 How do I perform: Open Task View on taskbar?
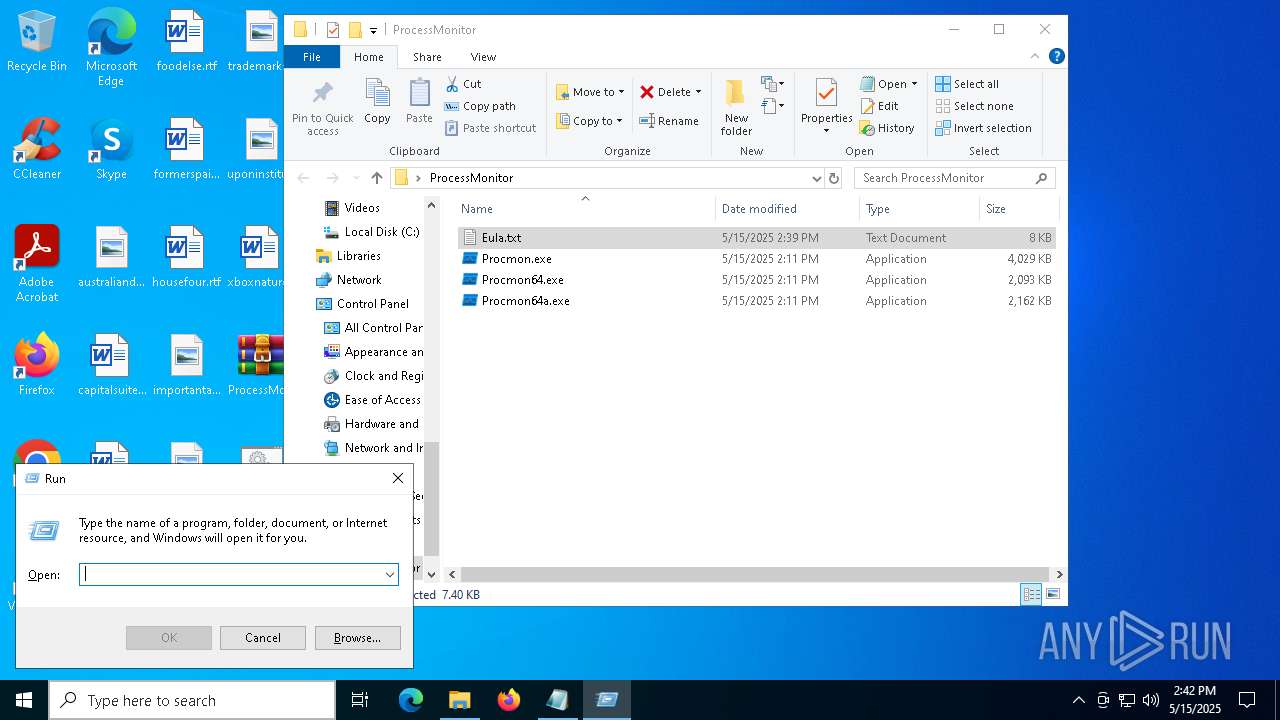360,700
